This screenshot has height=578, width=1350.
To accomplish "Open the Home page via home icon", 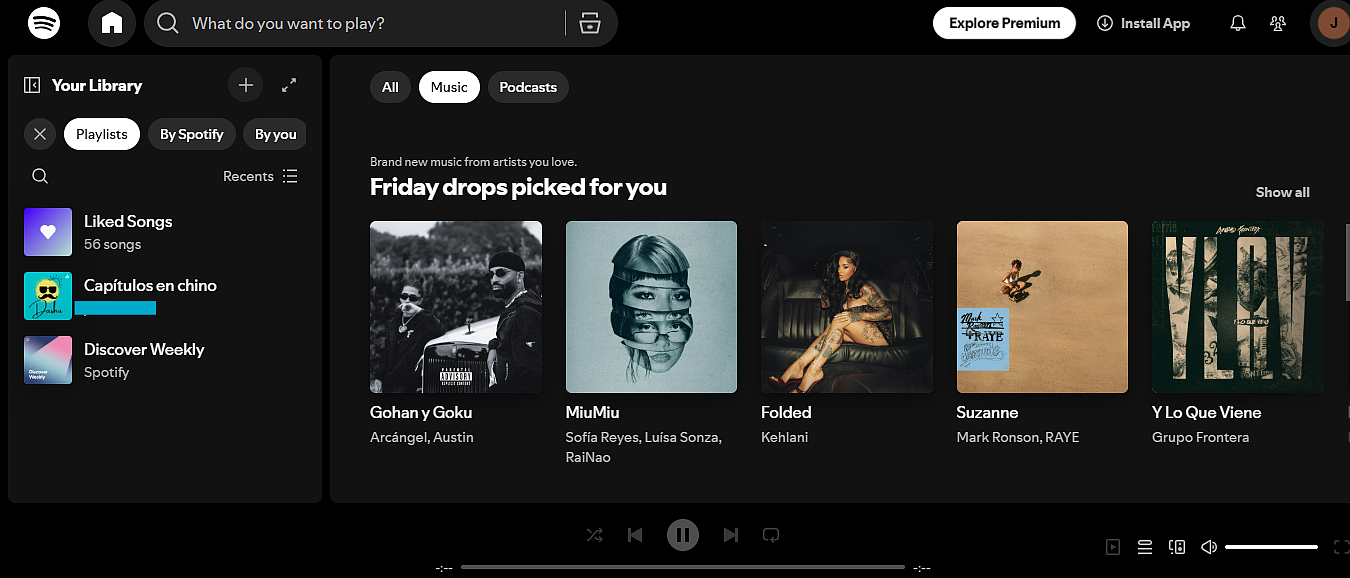I will [x=111, y=23].
